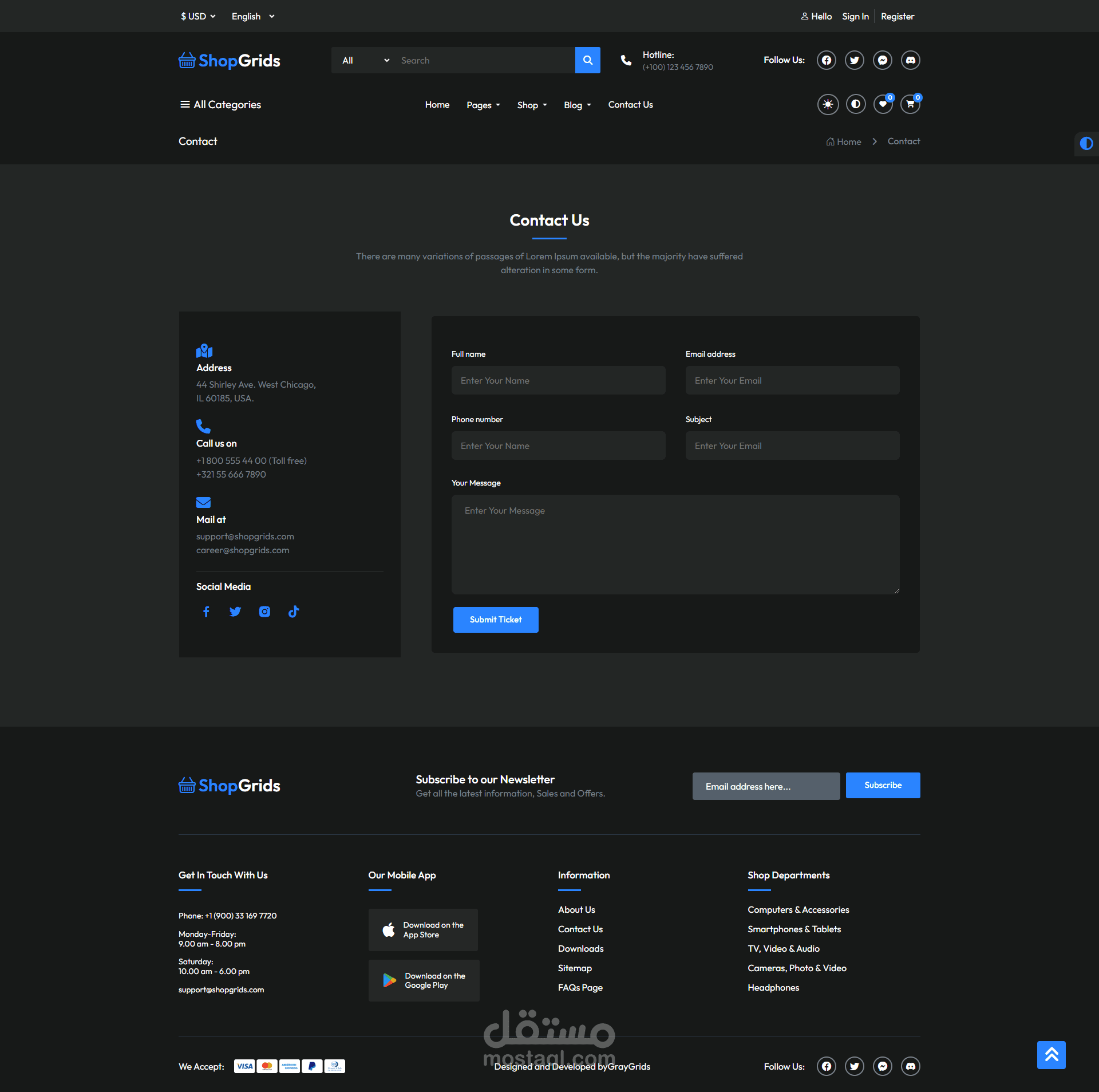Open the FAQs Page footer link
This screenshot has width=1099, height=1092.
click(x=580, y=987)
